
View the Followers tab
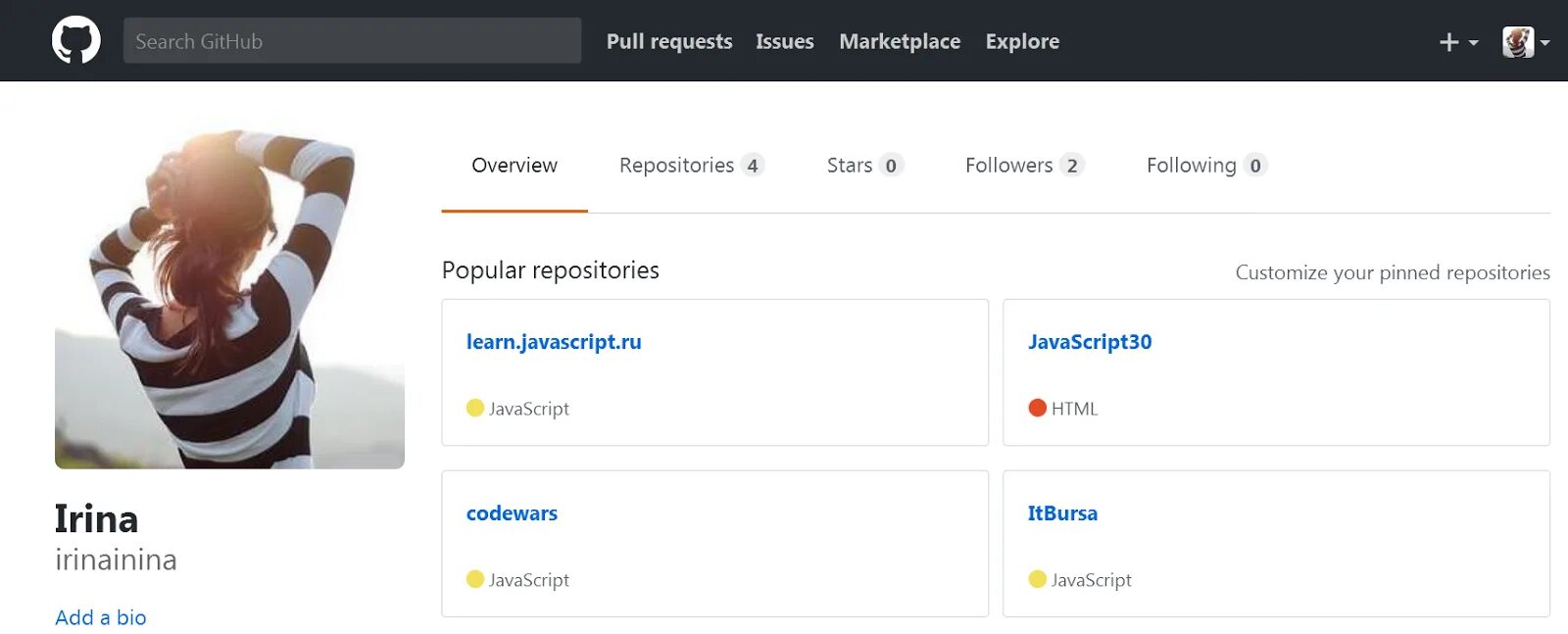(x=1022, y=166)
